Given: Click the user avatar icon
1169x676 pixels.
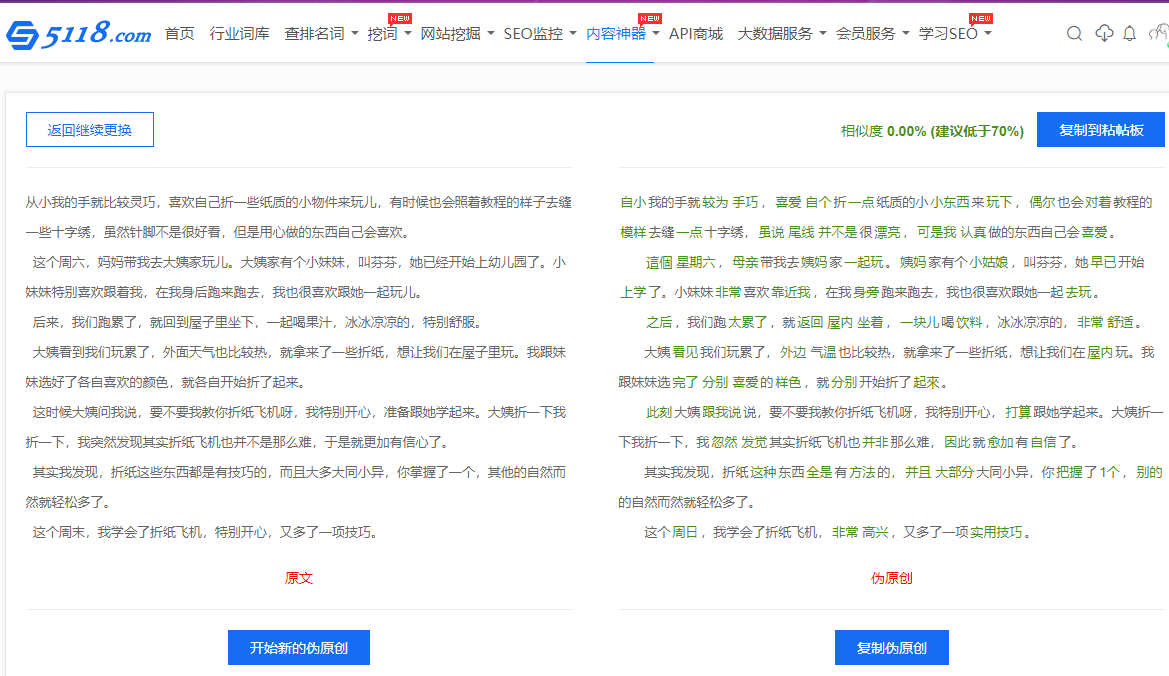Looking at the screenshot, I should pyautogui.click(x=1158, y=34).
